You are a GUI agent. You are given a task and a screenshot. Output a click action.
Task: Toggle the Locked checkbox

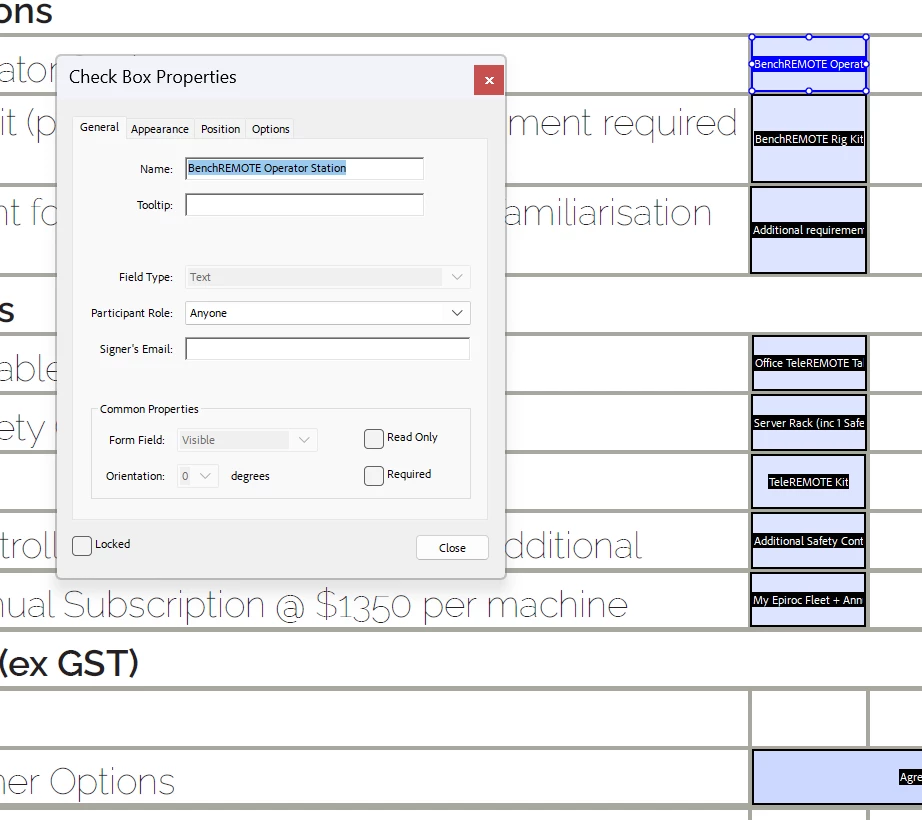[82, 545]
